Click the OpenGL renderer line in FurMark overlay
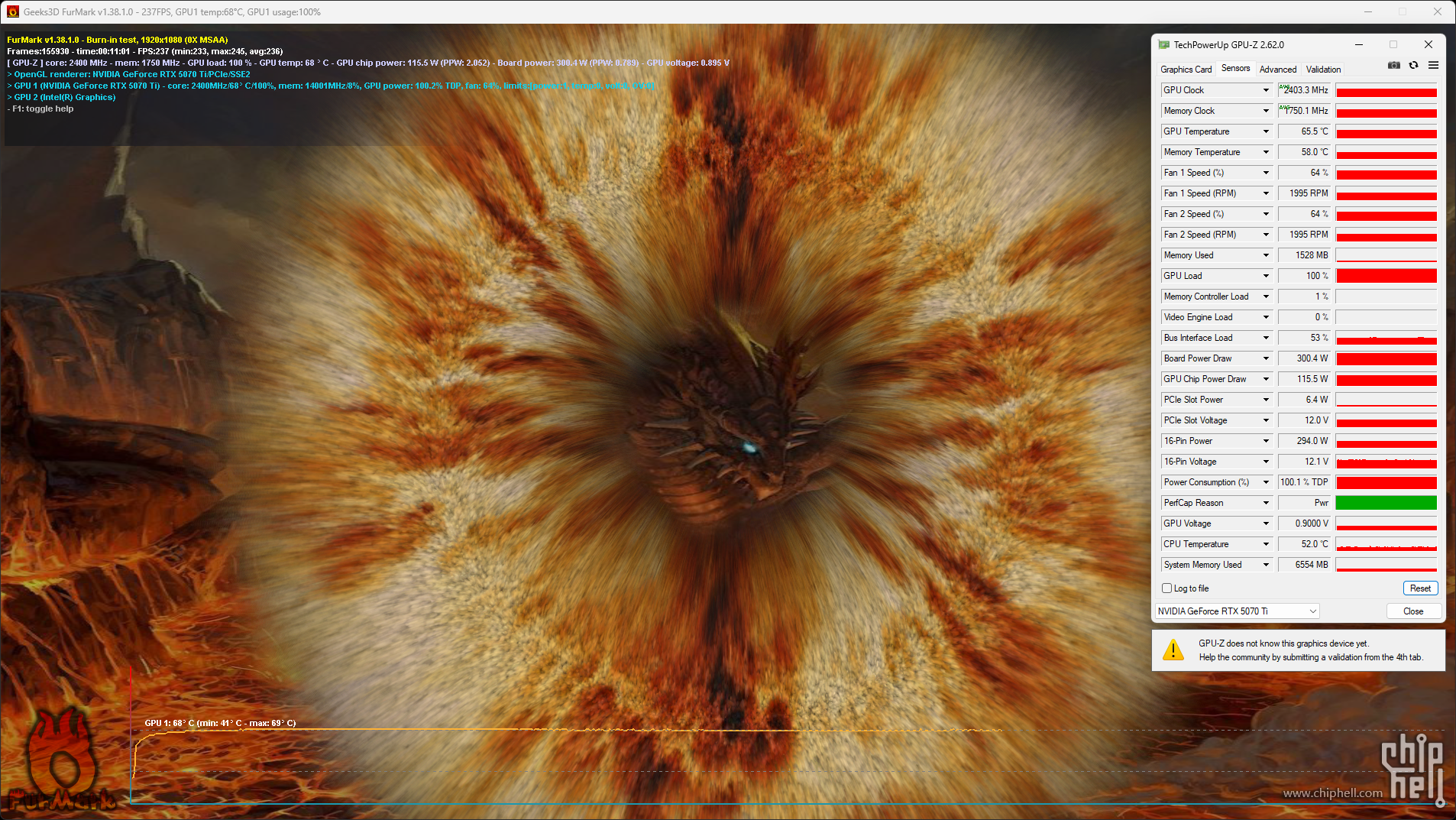Viewport: 1456px width, 820px height. [x=128, y=74]
